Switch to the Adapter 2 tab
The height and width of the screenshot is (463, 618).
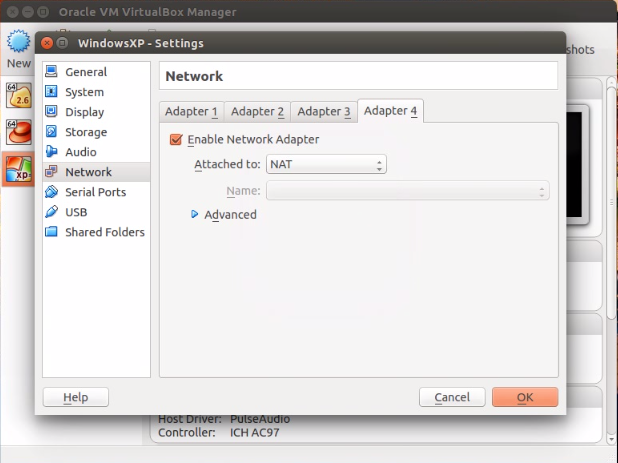coord(257,112)
